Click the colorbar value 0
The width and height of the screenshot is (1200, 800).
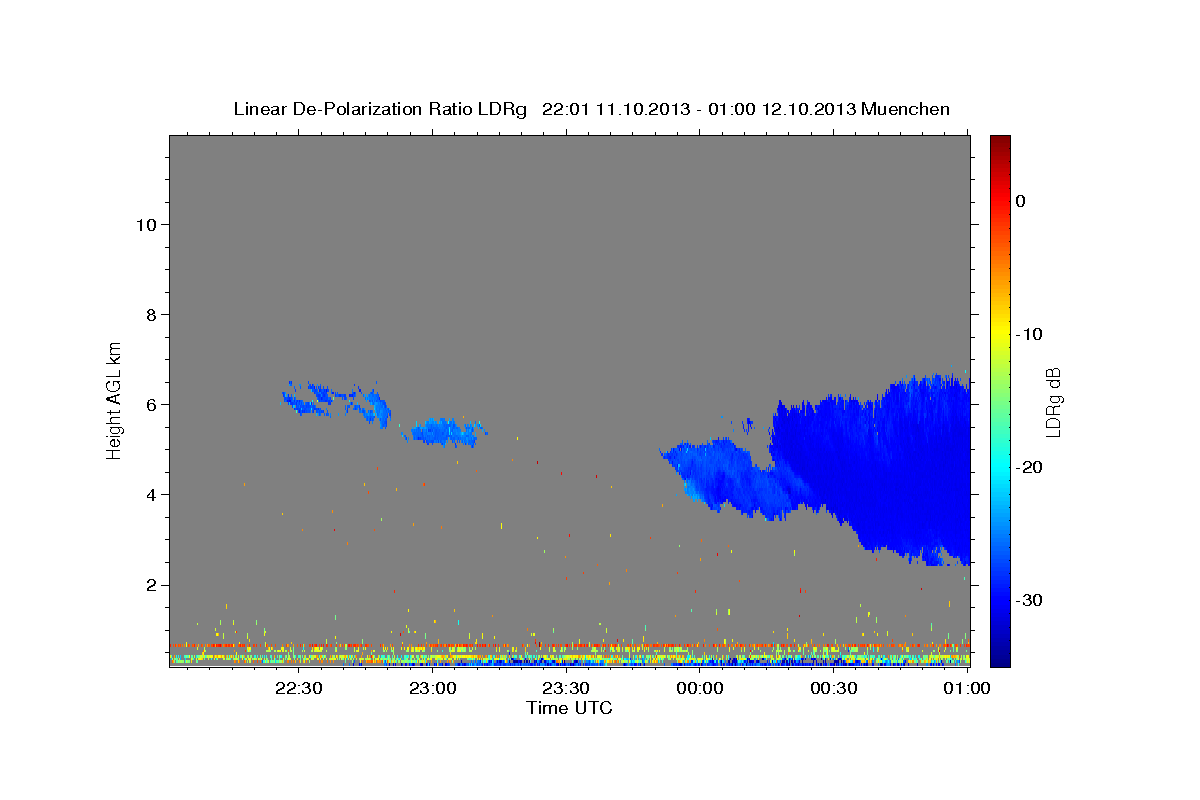pos(1021,201)
